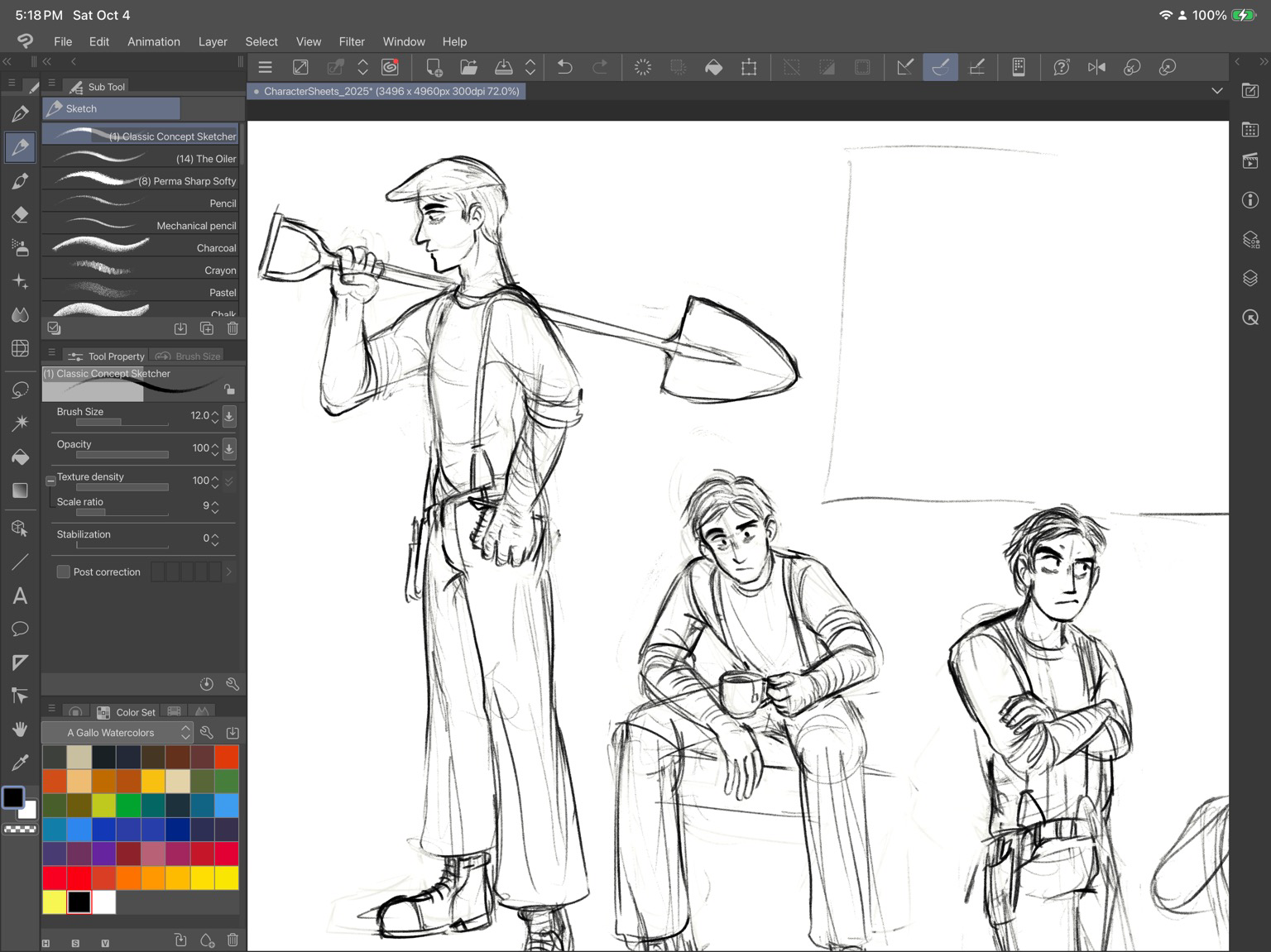Pick the bright green color swatch
The image size is (1271, 952).
click(128, 805)
